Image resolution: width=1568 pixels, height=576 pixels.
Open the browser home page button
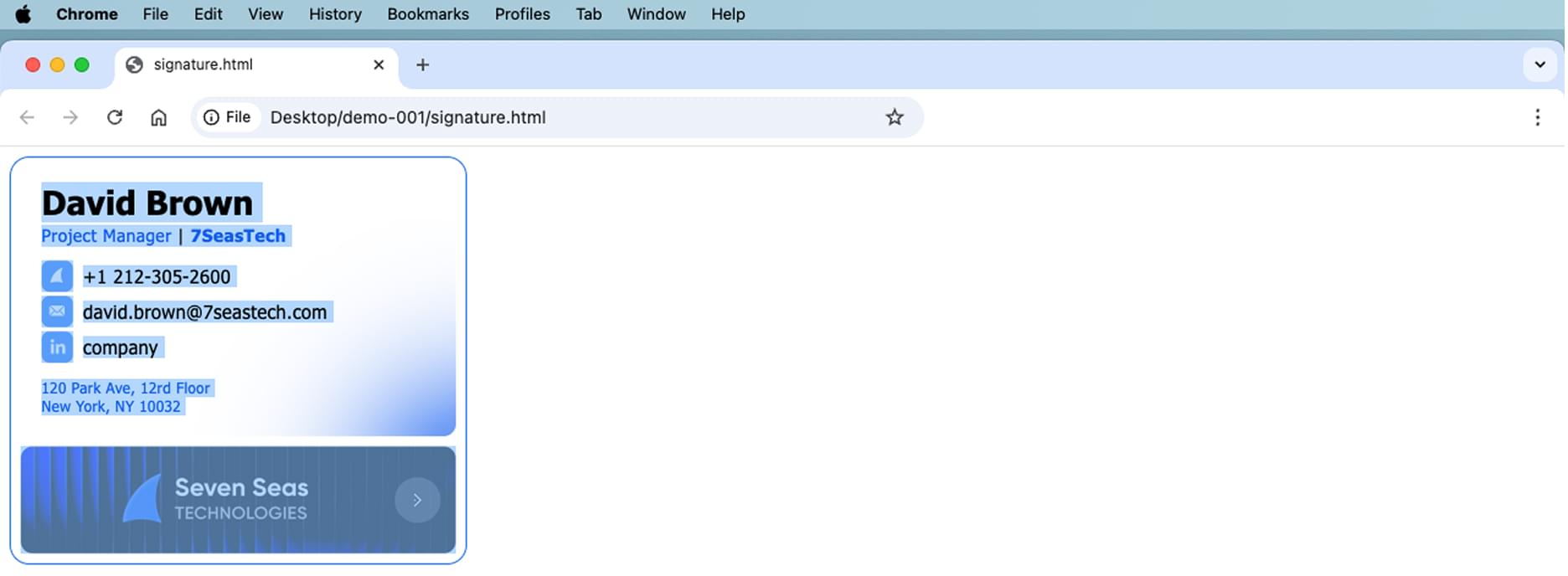click(158, 117)
